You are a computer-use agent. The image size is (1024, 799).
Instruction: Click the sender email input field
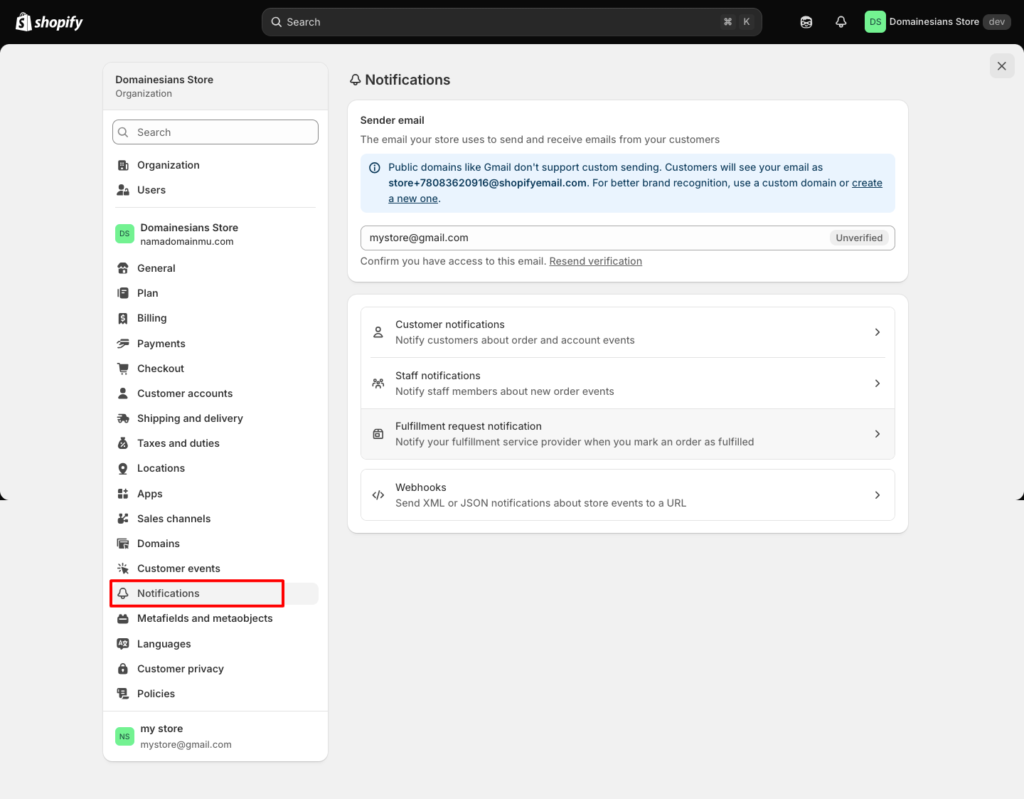(x=628, y=238)
